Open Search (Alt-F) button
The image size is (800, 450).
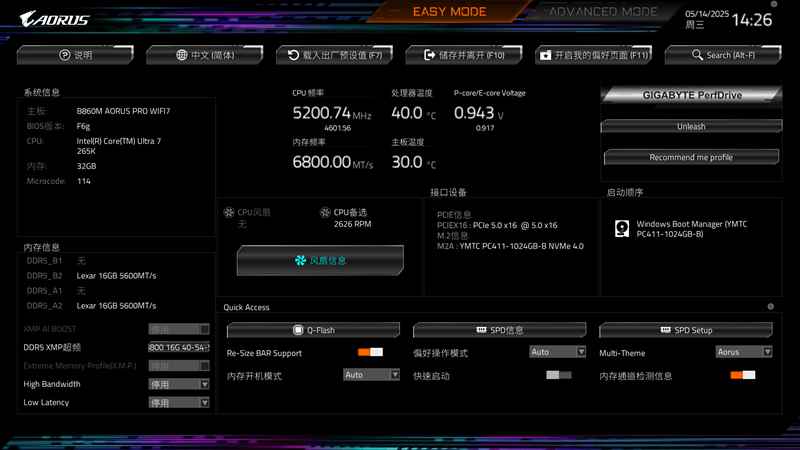pos(723,55)
